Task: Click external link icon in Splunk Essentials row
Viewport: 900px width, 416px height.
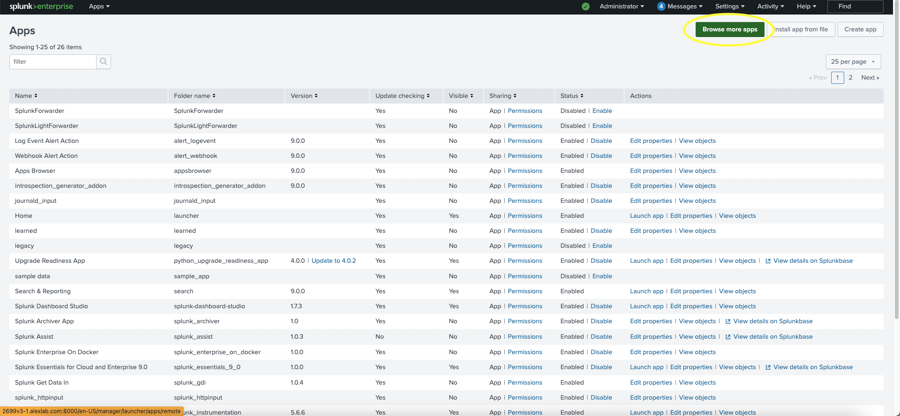Action: click(x=767, y=367)
